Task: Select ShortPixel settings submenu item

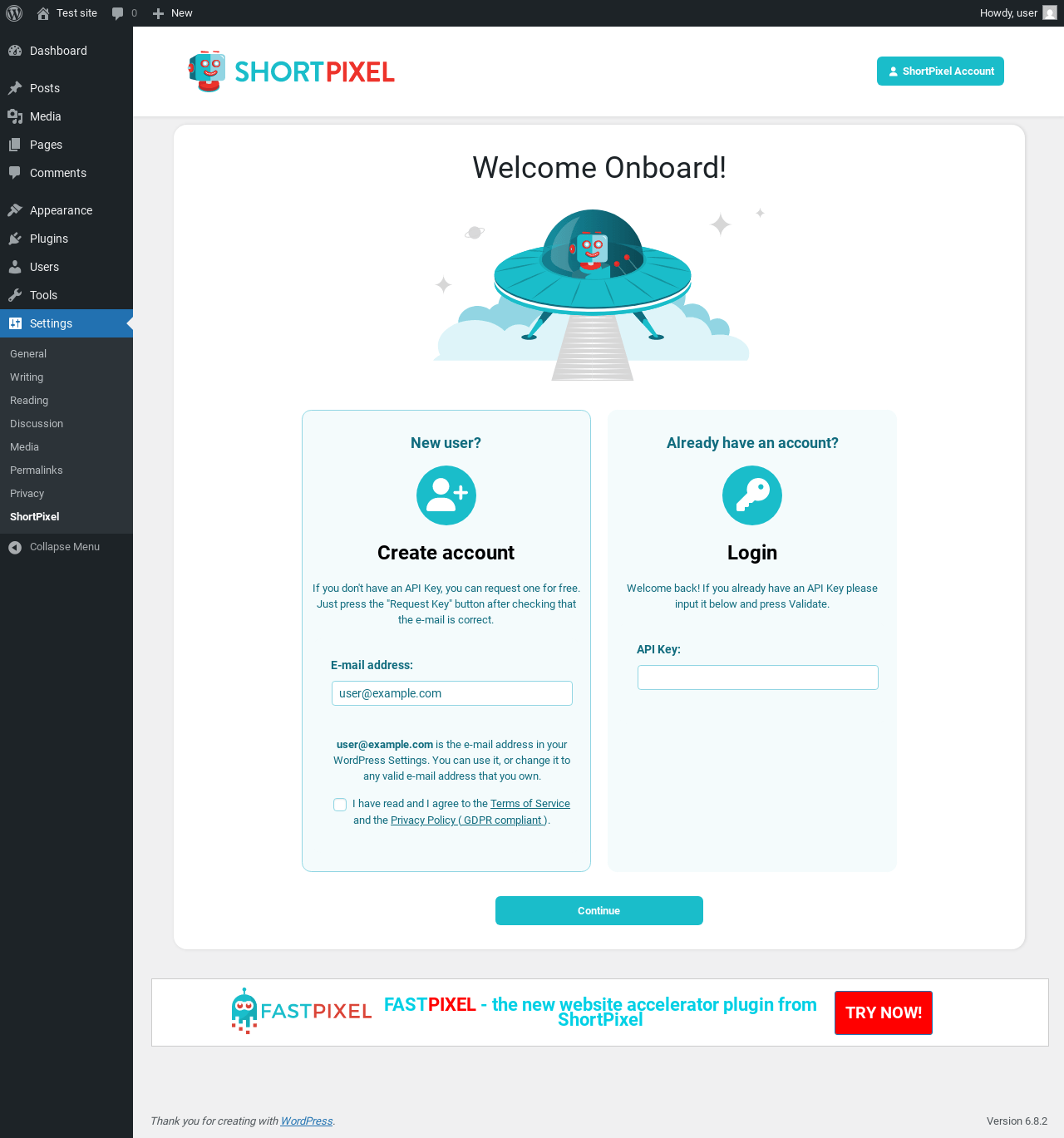Action: click(35, 517)
